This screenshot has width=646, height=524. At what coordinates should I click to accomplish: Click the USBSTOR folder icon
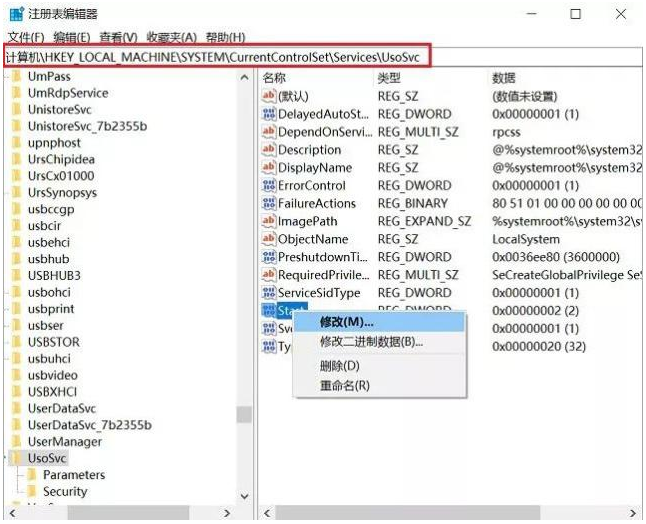pyautogui.click(x=17, y=342)
